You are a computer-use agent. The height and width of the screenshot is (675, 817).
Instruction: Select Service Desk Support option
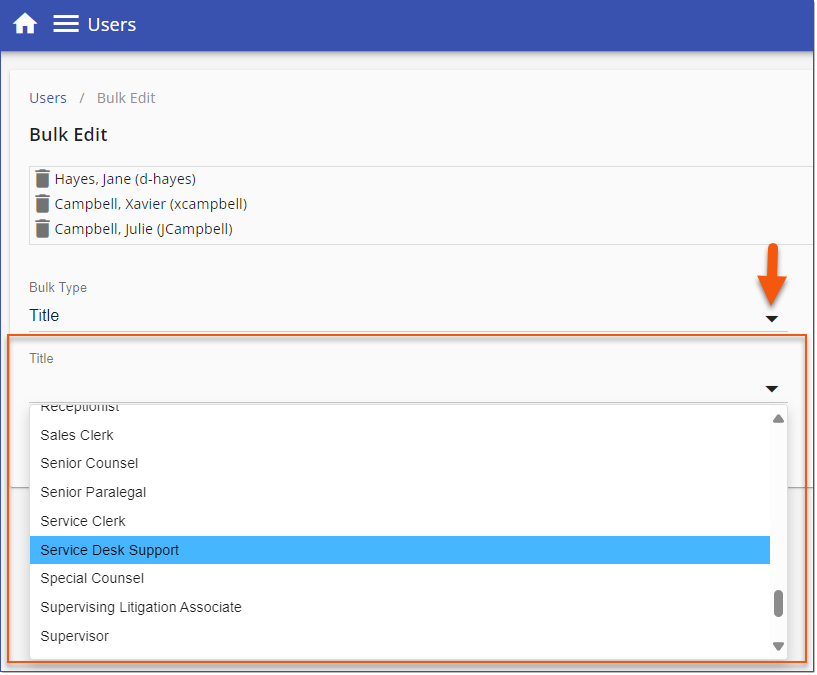tap(400, 550)
